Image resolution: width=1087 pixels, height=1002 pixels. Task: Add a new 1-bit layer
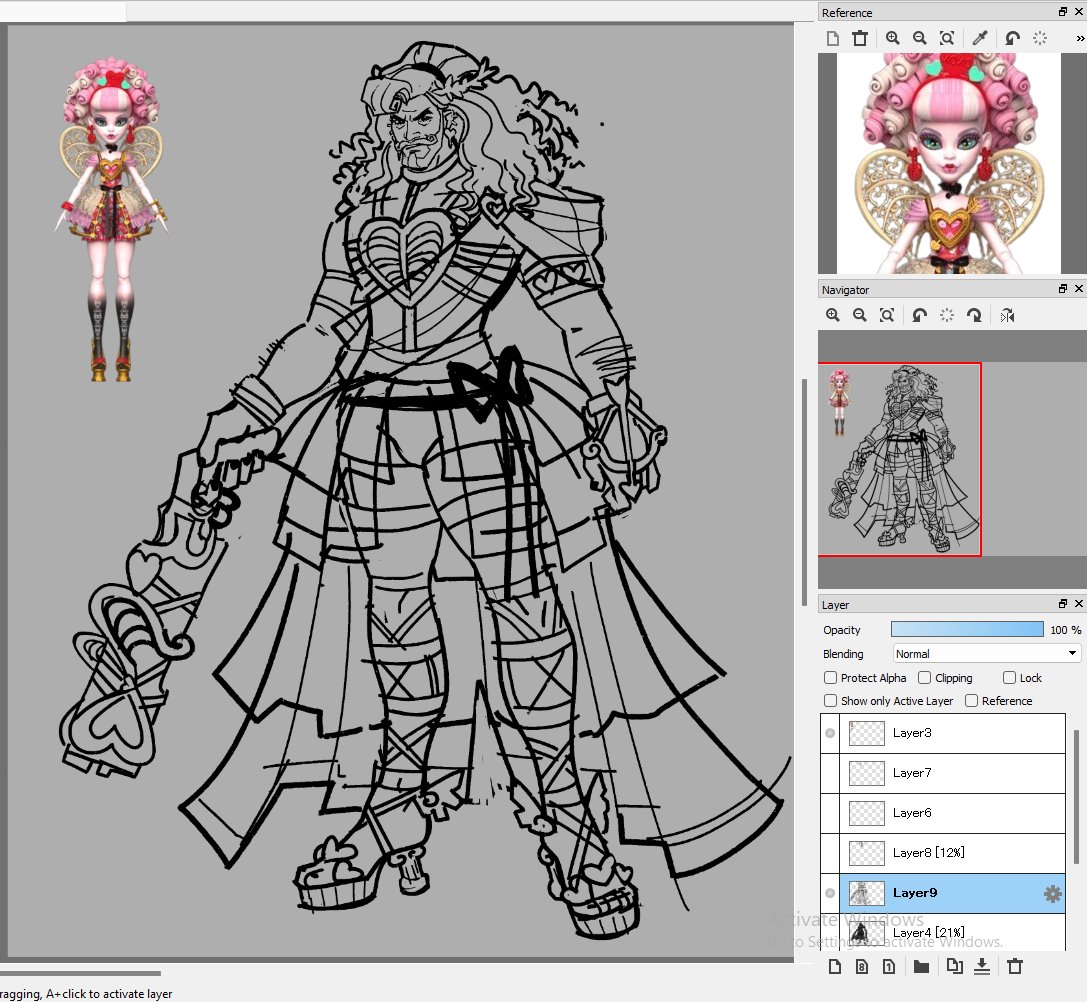pos(889,966)
